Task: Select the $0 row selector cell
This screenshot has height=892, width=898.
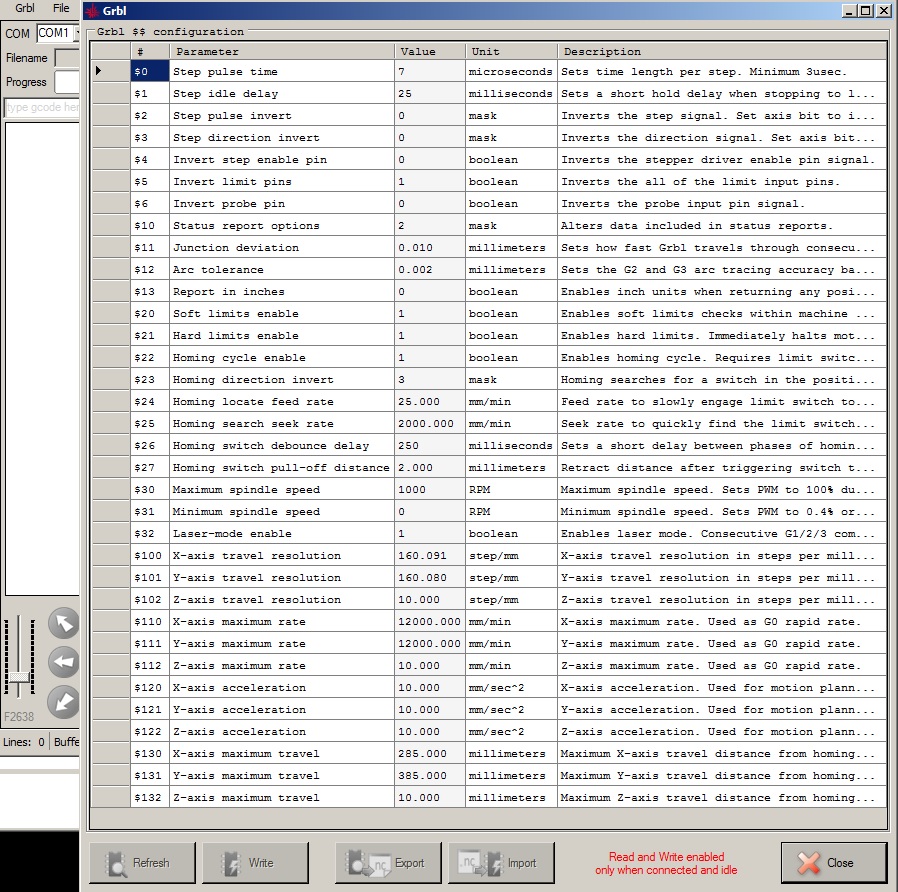Action: point(111,71)
